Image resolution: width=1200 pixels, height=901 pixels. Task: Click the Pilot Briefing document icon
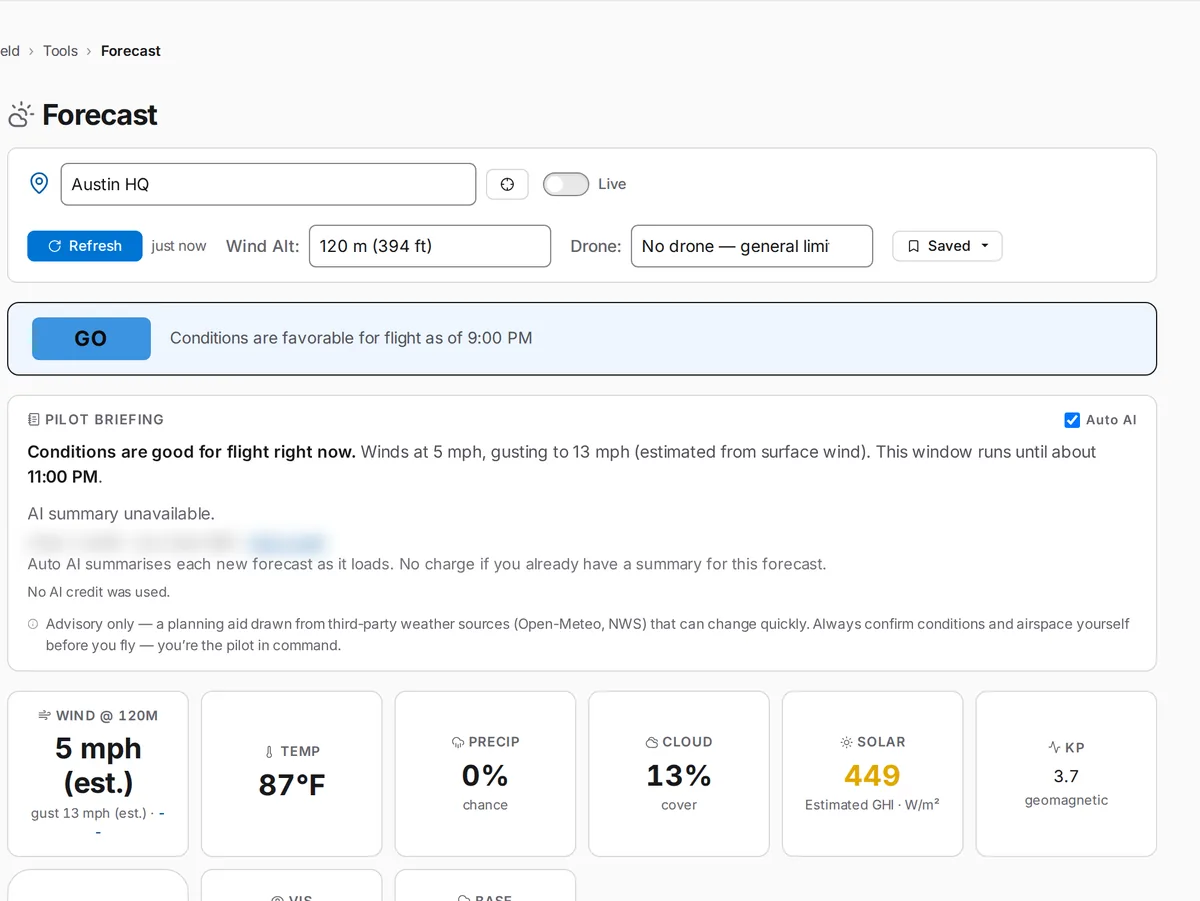[x=34, y=420]
